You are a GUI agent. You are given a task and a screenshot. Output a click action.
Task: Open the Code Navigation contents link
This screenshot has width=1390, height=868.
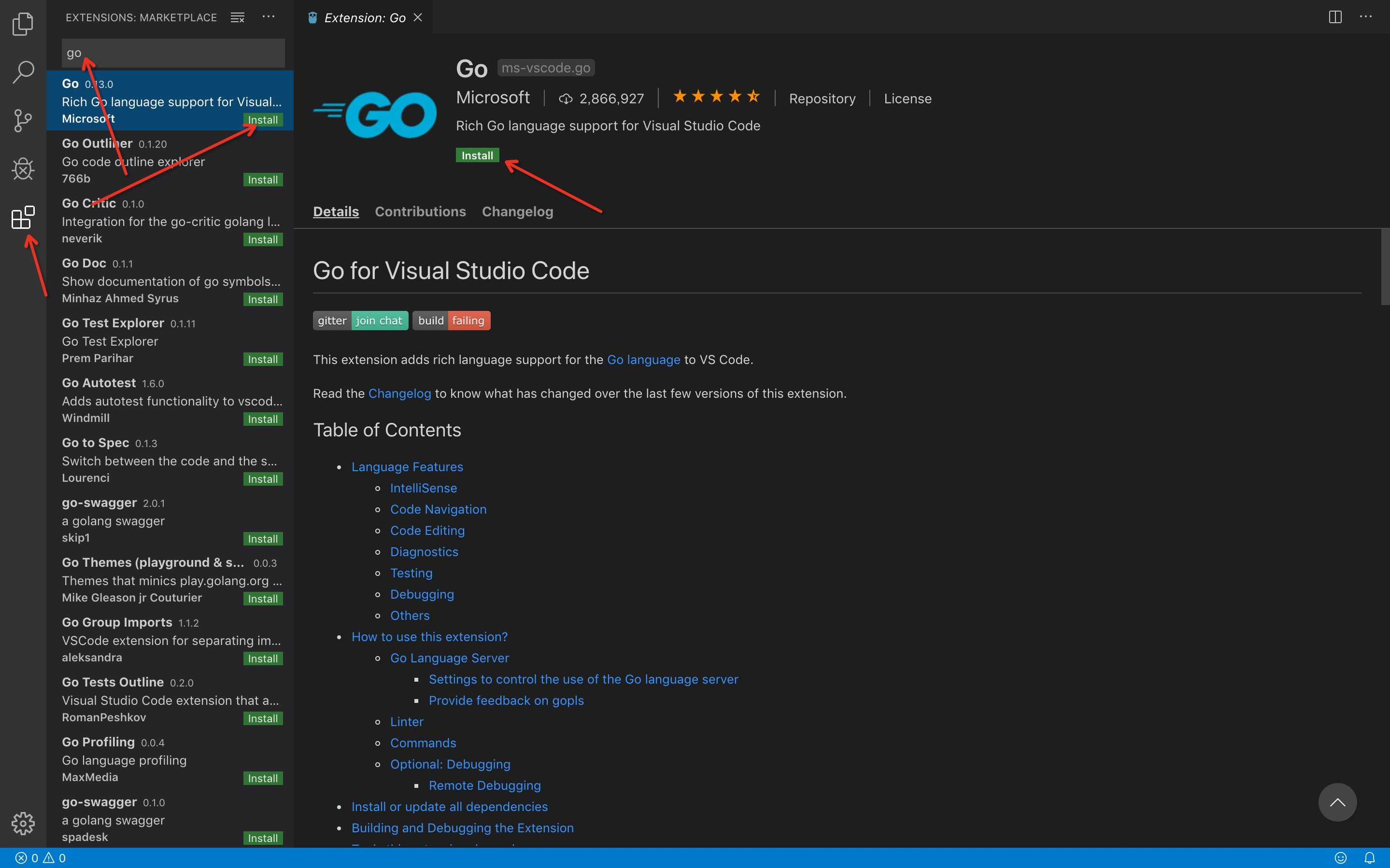pyautogui.click(x=438, y=509)
